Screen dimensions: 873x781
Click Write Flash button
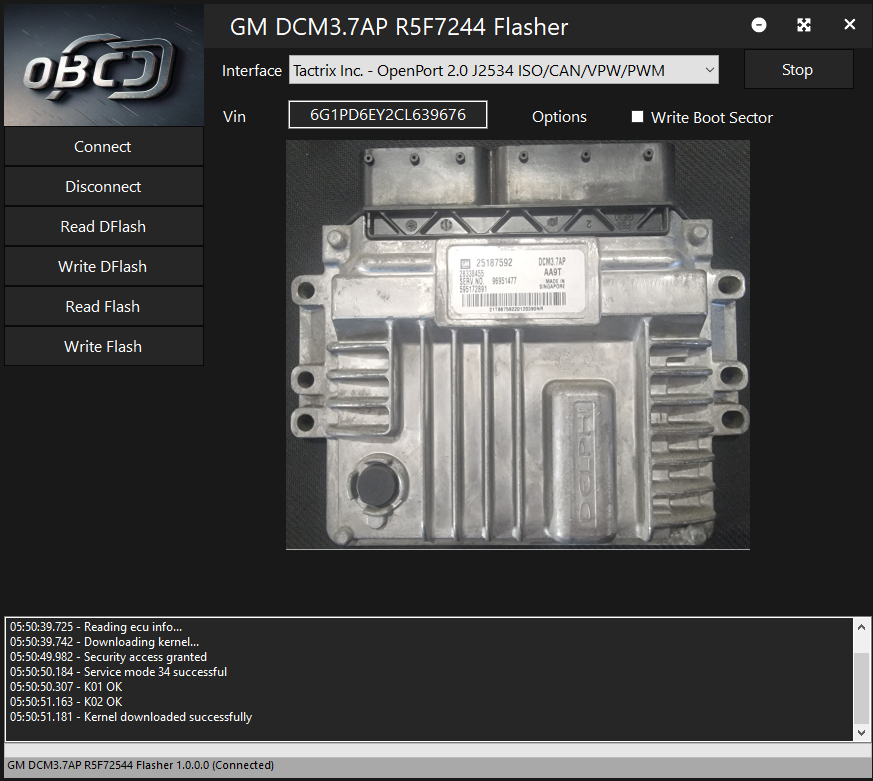click(x=103, y=346)
